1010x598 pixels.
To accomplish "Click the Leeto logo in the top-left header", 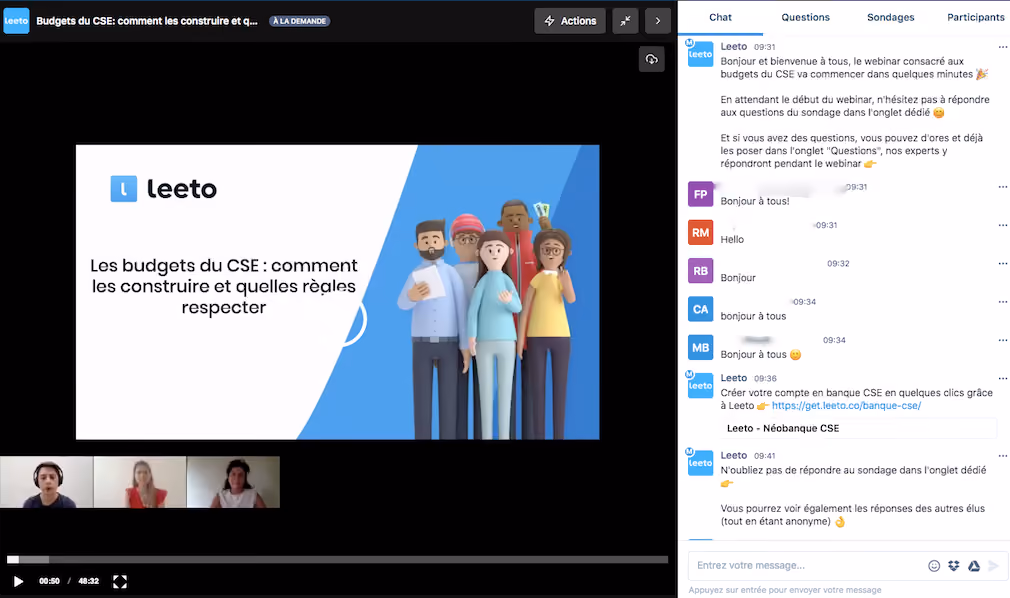I will (x=16, y=21).
